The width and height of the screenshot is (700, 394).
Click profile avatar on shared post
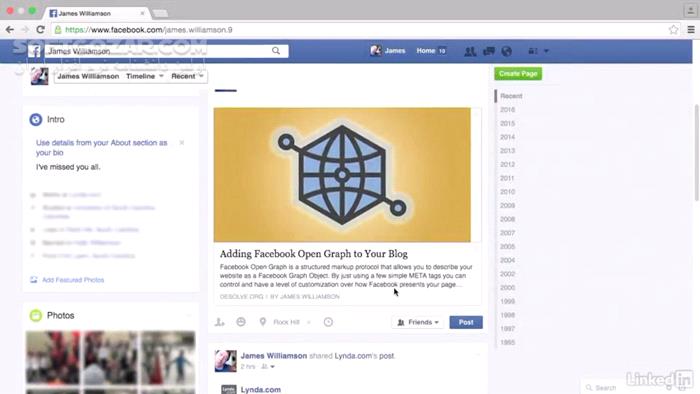point(225,361)
